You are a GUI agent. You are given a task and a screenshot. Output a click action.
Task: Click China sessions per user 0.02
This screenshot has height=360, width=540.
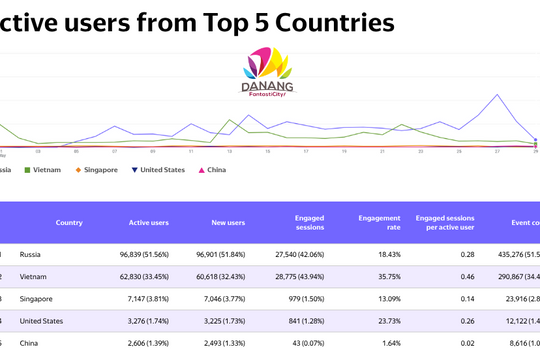coord(468,343)
